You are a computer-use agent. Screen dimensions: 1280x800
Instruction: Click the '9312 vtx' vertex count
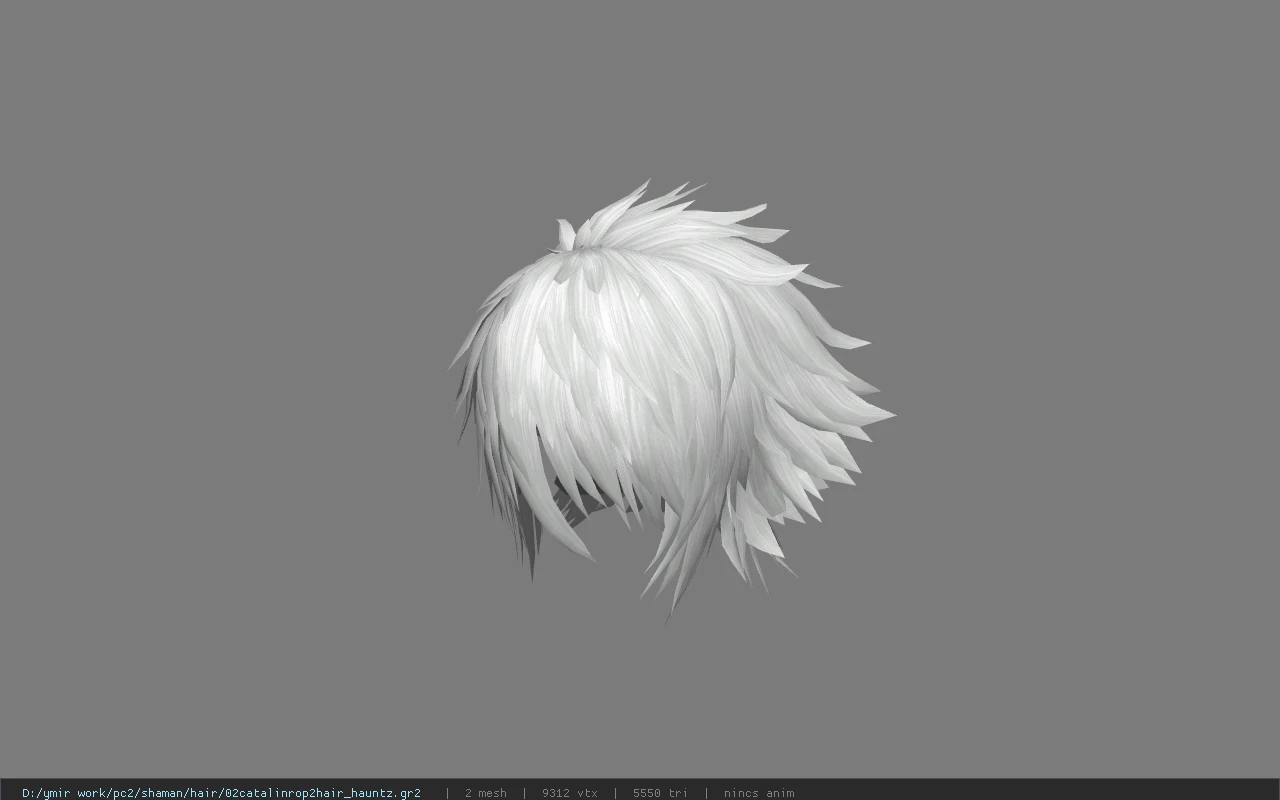pyautogui.click(x=570, y=793)
